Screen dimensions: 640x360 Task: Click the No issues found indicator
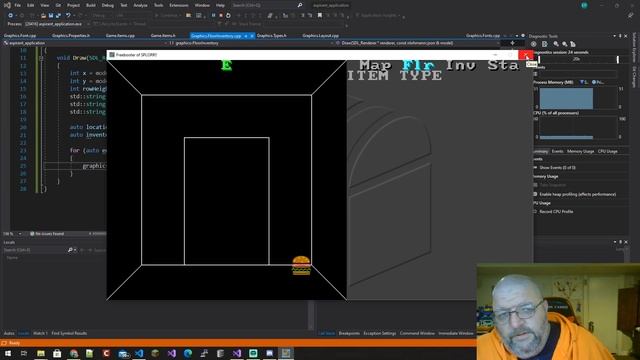[47, 234]
